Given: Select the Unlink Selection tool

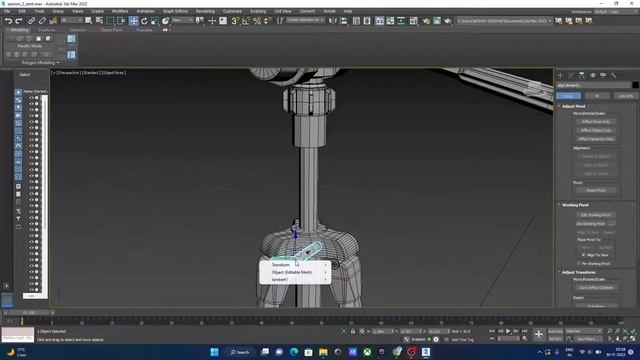Looking at the screenshot, I should click(42, 21).
